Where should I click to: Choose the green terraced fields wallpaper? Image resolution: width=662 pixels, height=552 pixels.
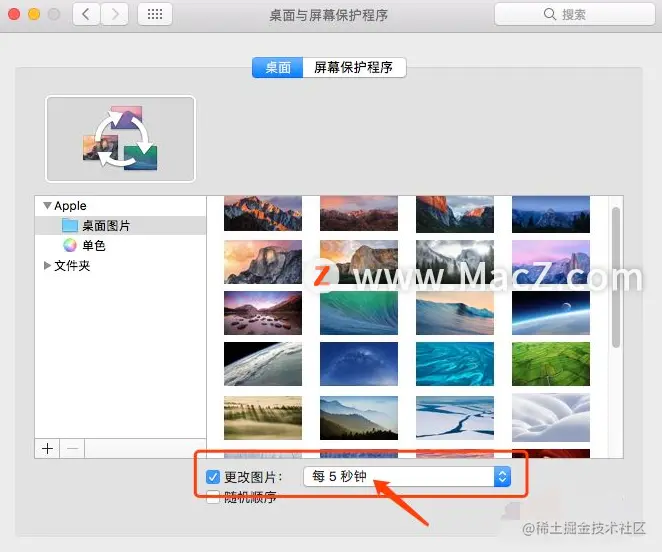coord(551,364)
